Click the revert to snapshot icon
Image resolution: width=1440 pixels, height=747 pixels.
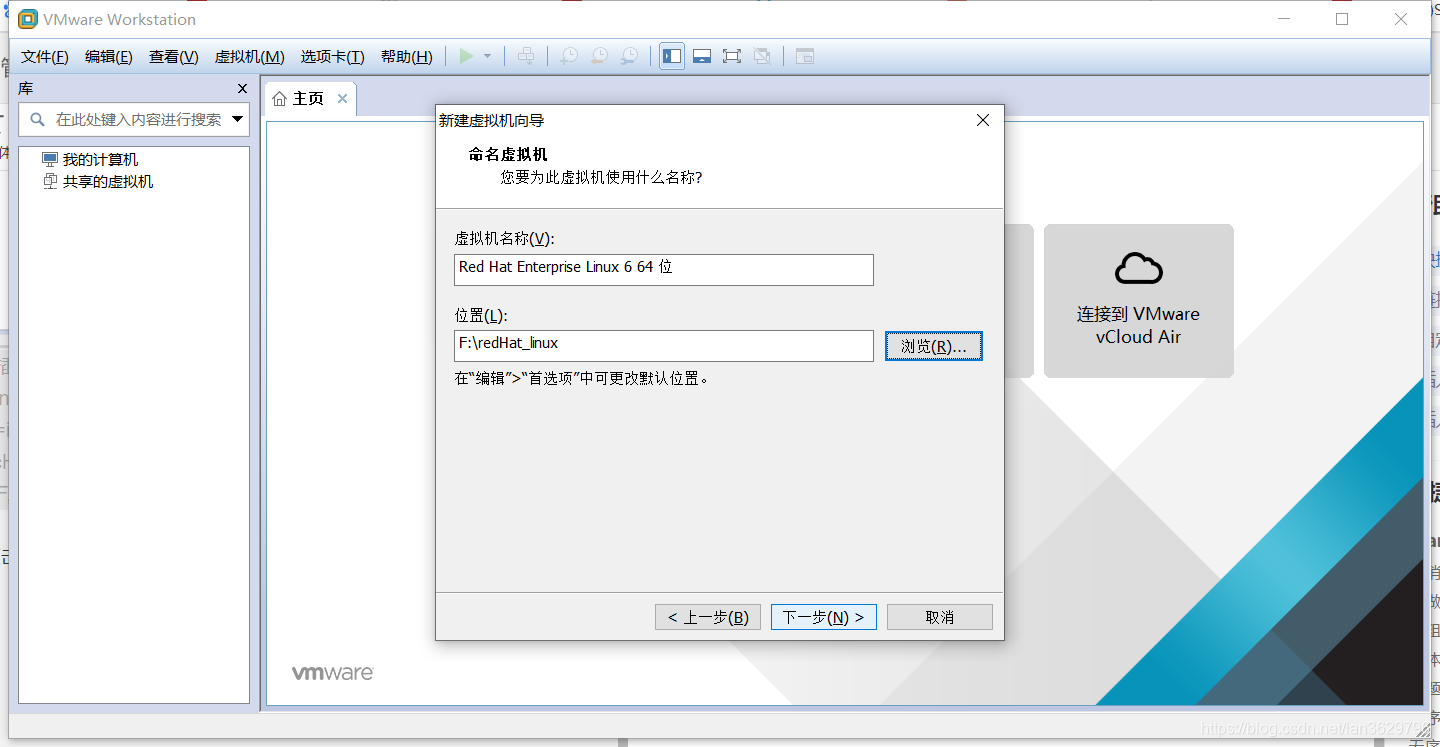(x=598, y=56)
